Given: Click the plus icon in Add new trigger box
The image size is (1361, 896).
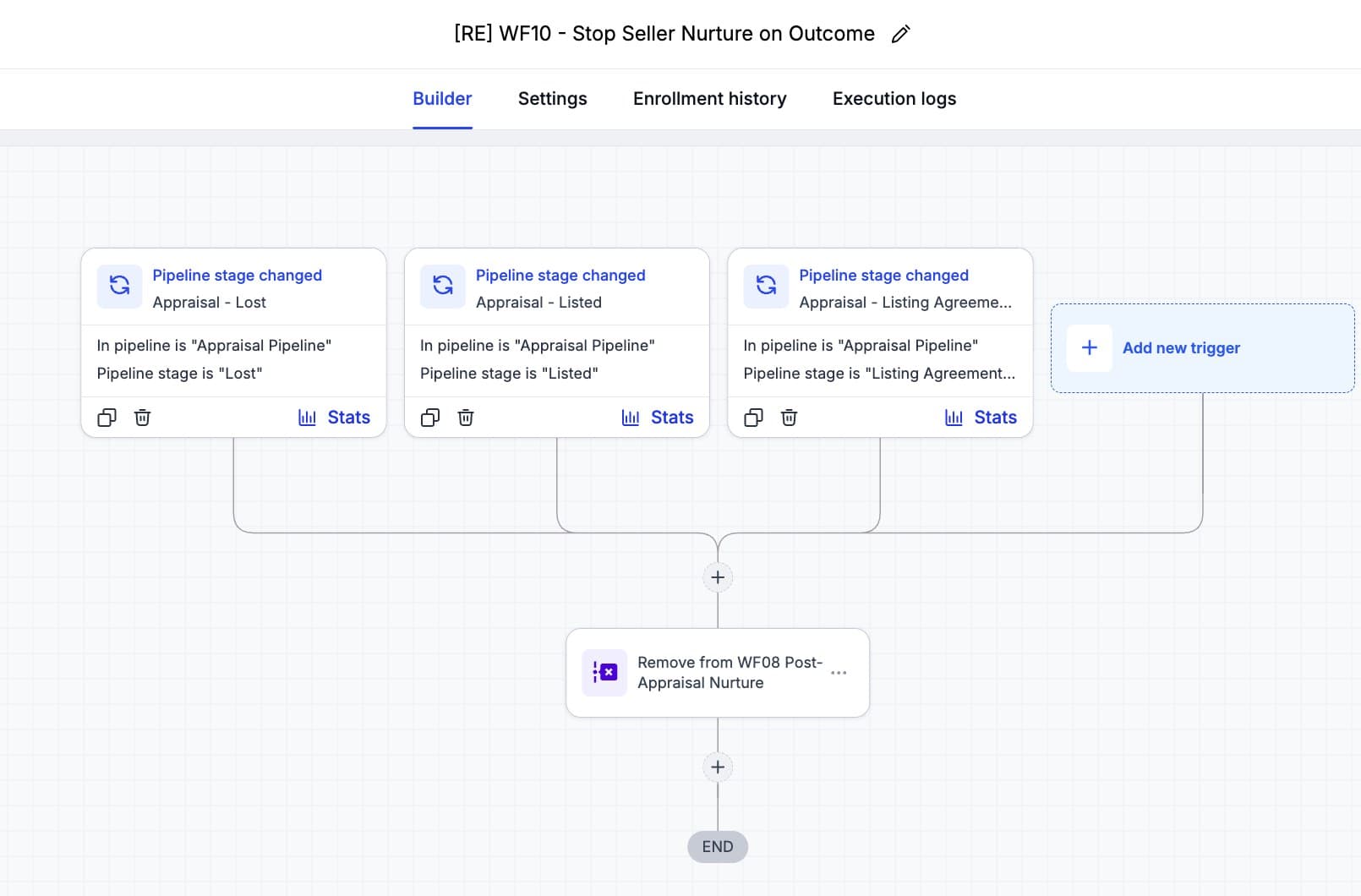Looking at the screenshot, I should pos(1090,348).
